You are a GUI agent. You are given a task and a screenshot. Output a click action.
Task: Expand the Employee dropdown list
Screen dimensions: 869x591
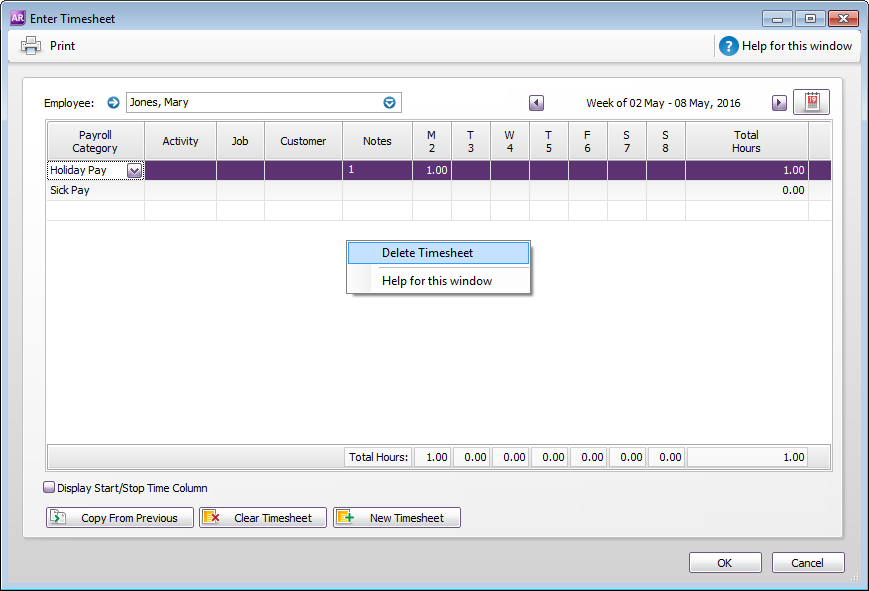pyautogui.click(x=390, y=103)
